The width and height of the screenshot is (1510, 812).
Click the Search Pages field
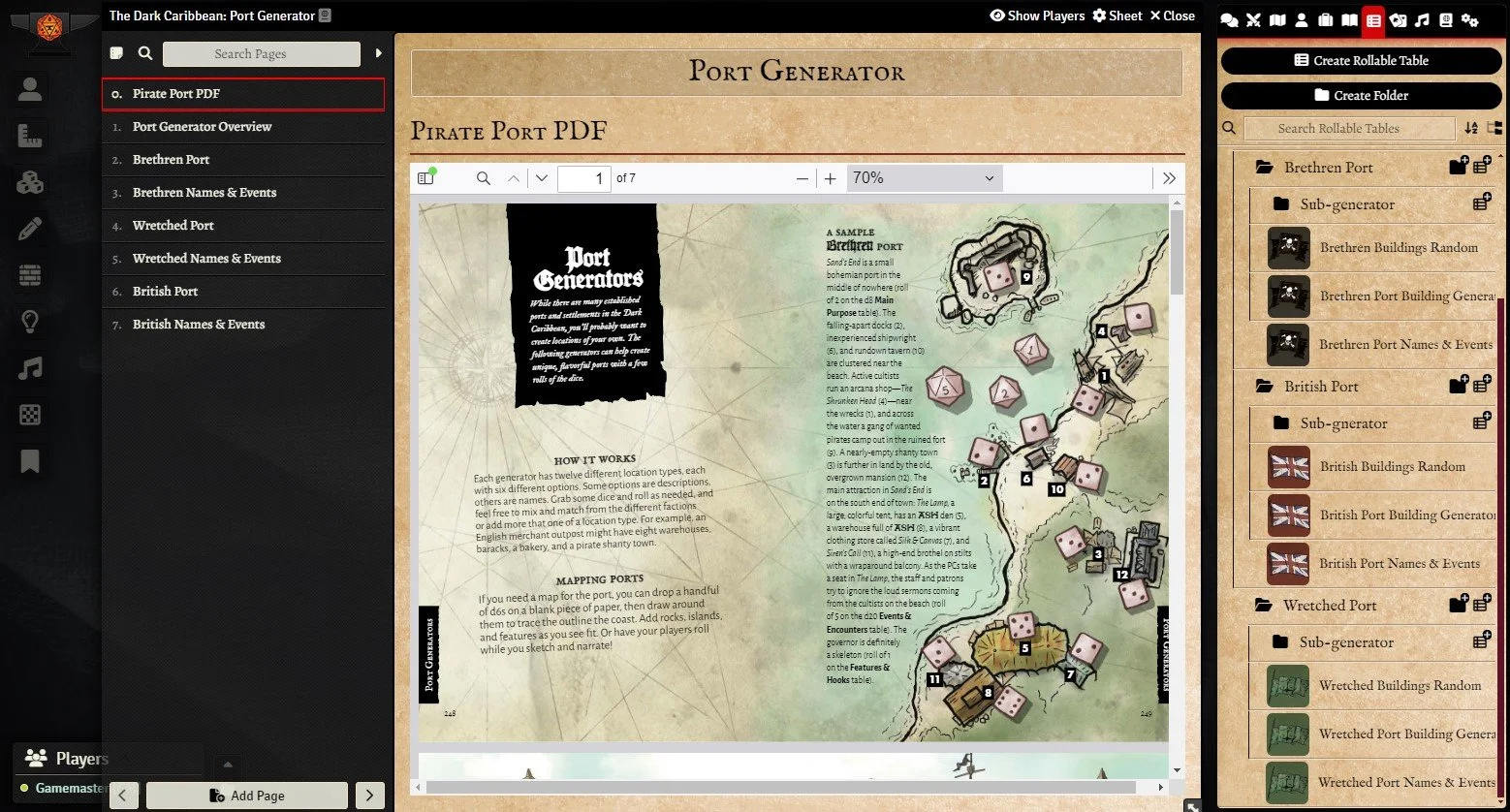(x=262, y=54)
